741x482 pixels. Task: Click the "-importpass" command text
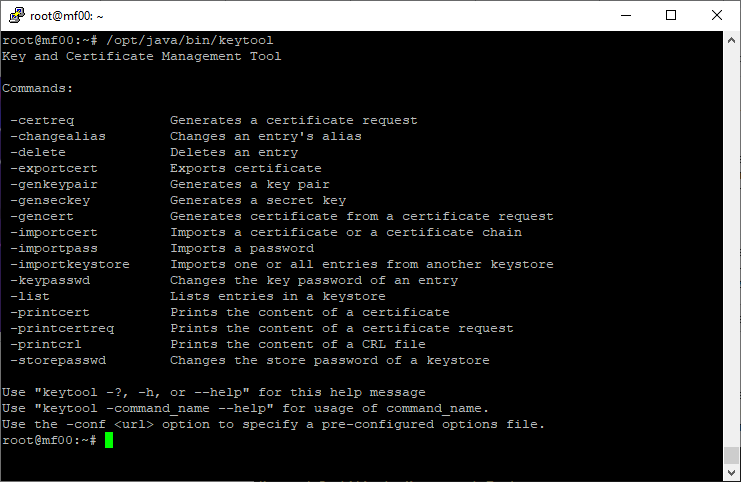click(x=54, y=249)
